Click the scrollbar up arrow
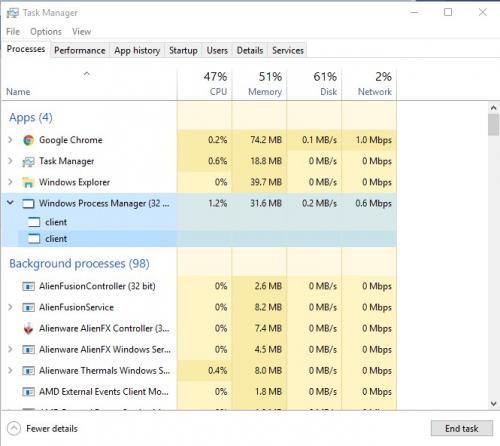This screenshot has height=446, width=500. [x=494, y=108]
